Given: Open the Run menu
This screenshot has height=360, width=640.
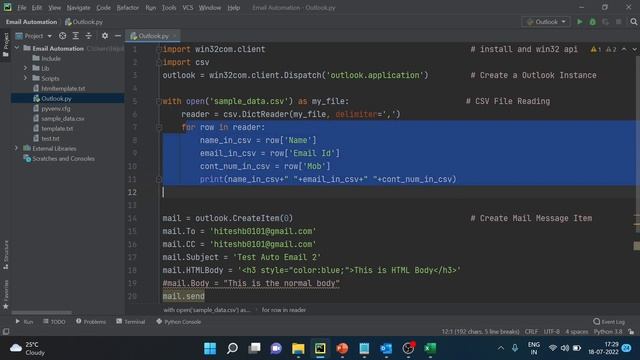Looking at the screenshot, I should (151, 8).
